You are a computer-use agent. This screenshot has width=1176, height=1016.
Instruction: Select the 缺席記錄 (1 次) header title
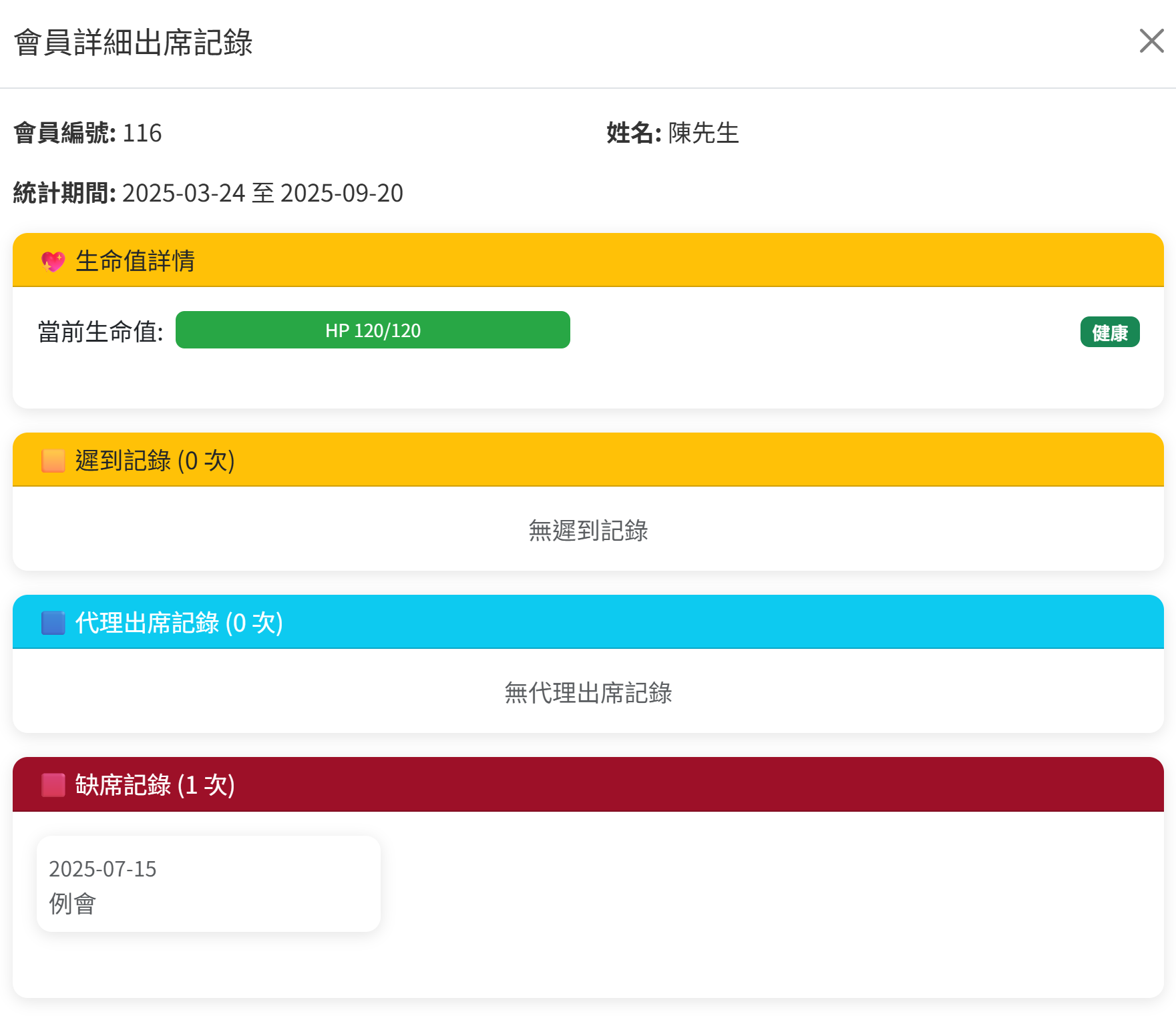coord(155,785)
